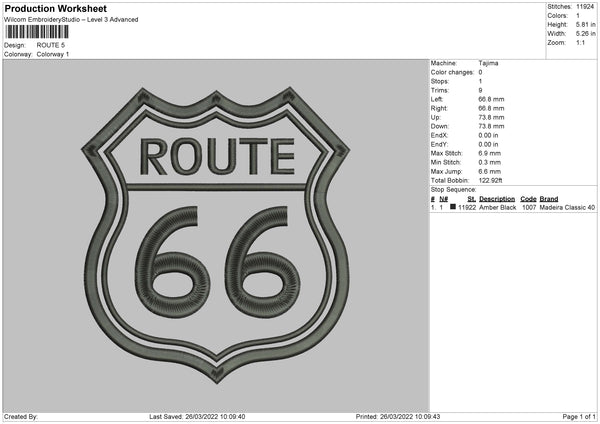The width and height of the screenshot is (600, 424).
Task: Click the Trims value '9'
Action: pos(480,90)
